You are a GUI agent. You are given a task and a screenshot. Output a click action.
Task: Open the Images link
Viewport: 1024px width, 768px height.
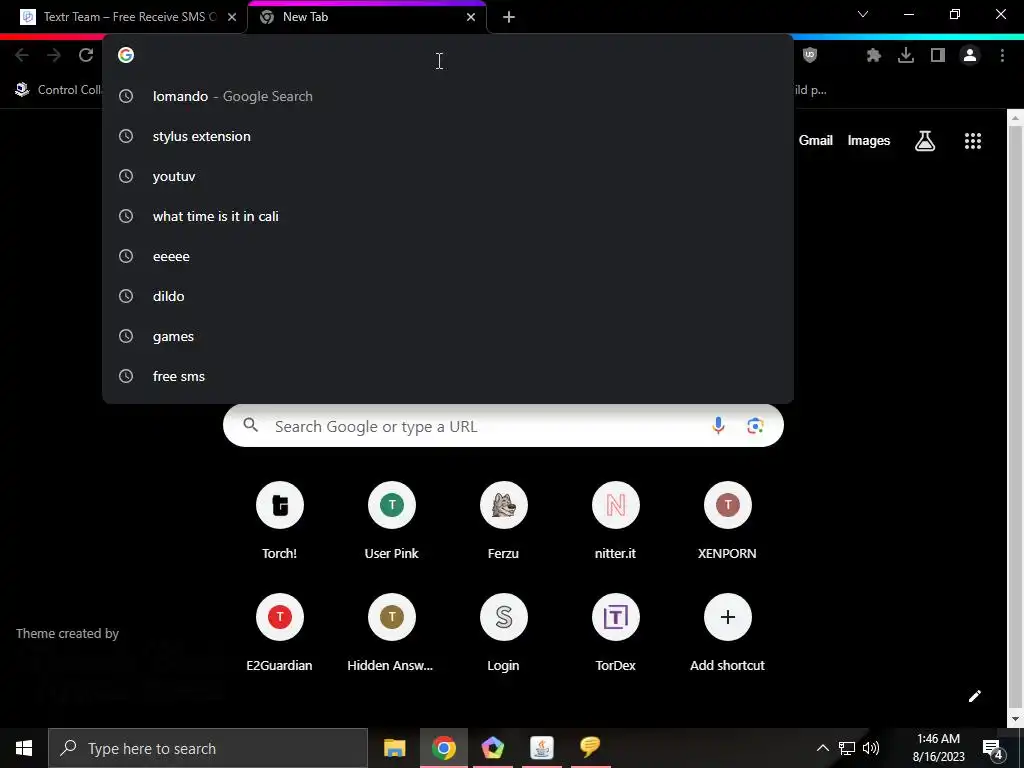[869, 140]
